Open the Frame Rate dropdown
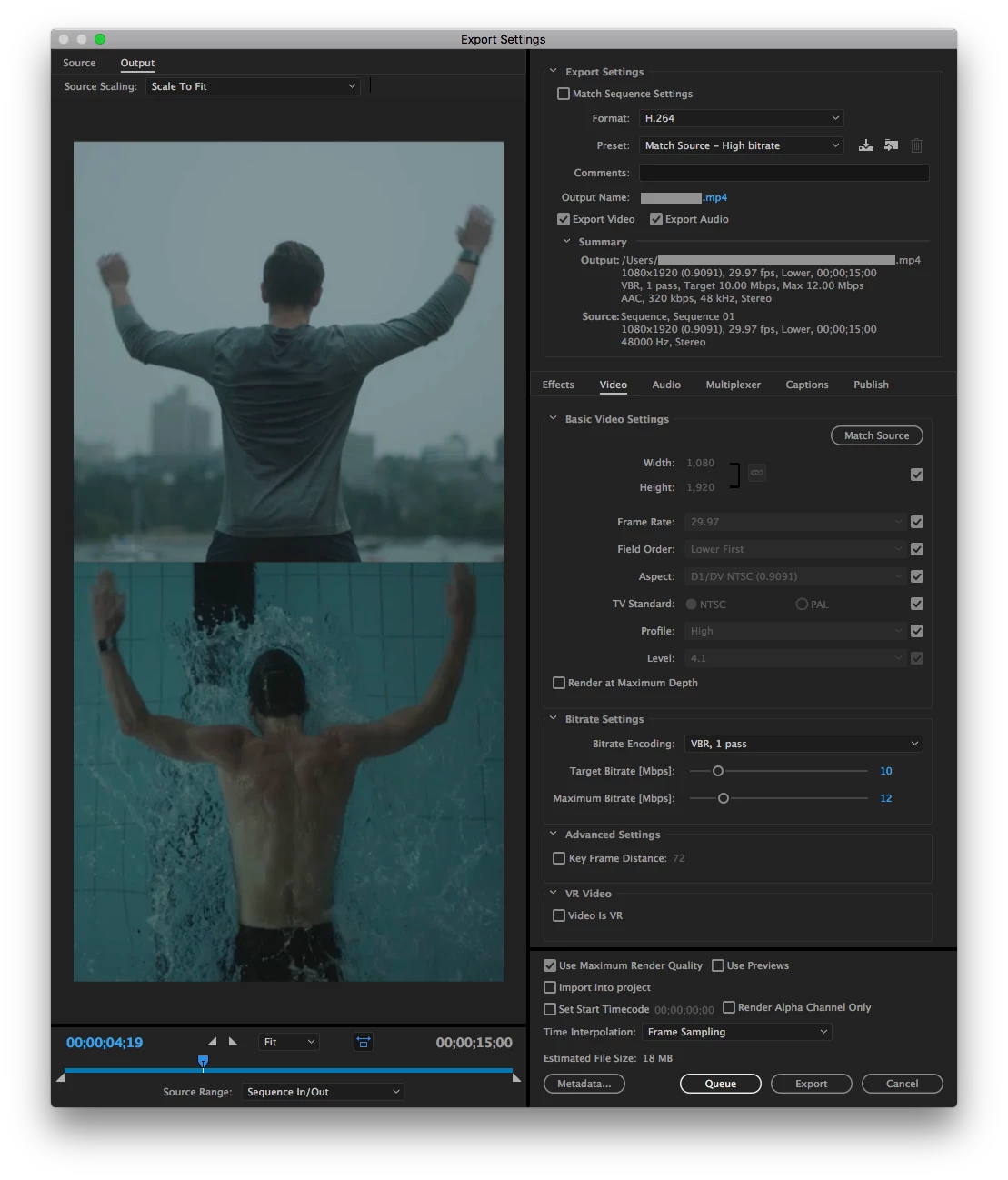 coord(795,522)
